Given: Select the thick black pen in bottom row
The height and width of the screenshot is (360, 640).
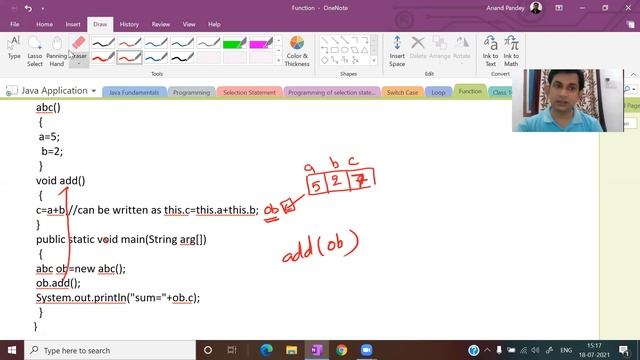Looking at the screenshot, I should [182, 58].
